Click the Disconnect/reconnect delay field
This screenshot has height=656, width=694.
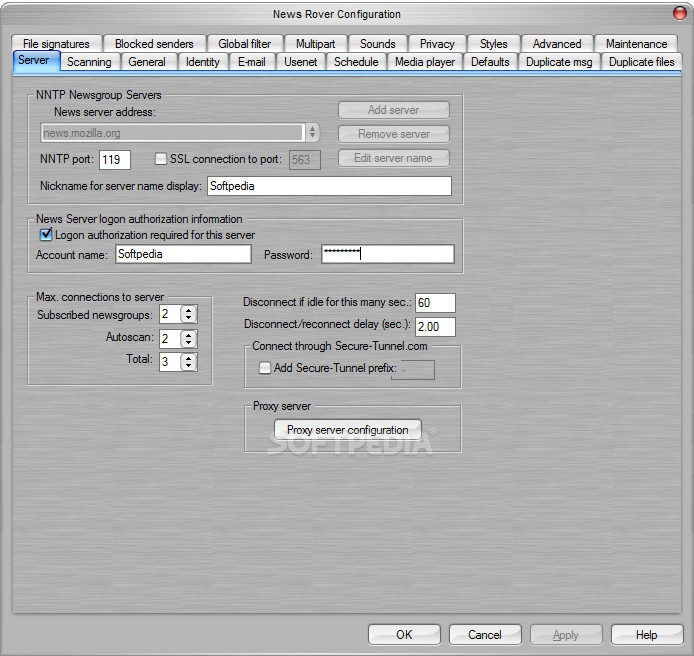tap(435, 327)
